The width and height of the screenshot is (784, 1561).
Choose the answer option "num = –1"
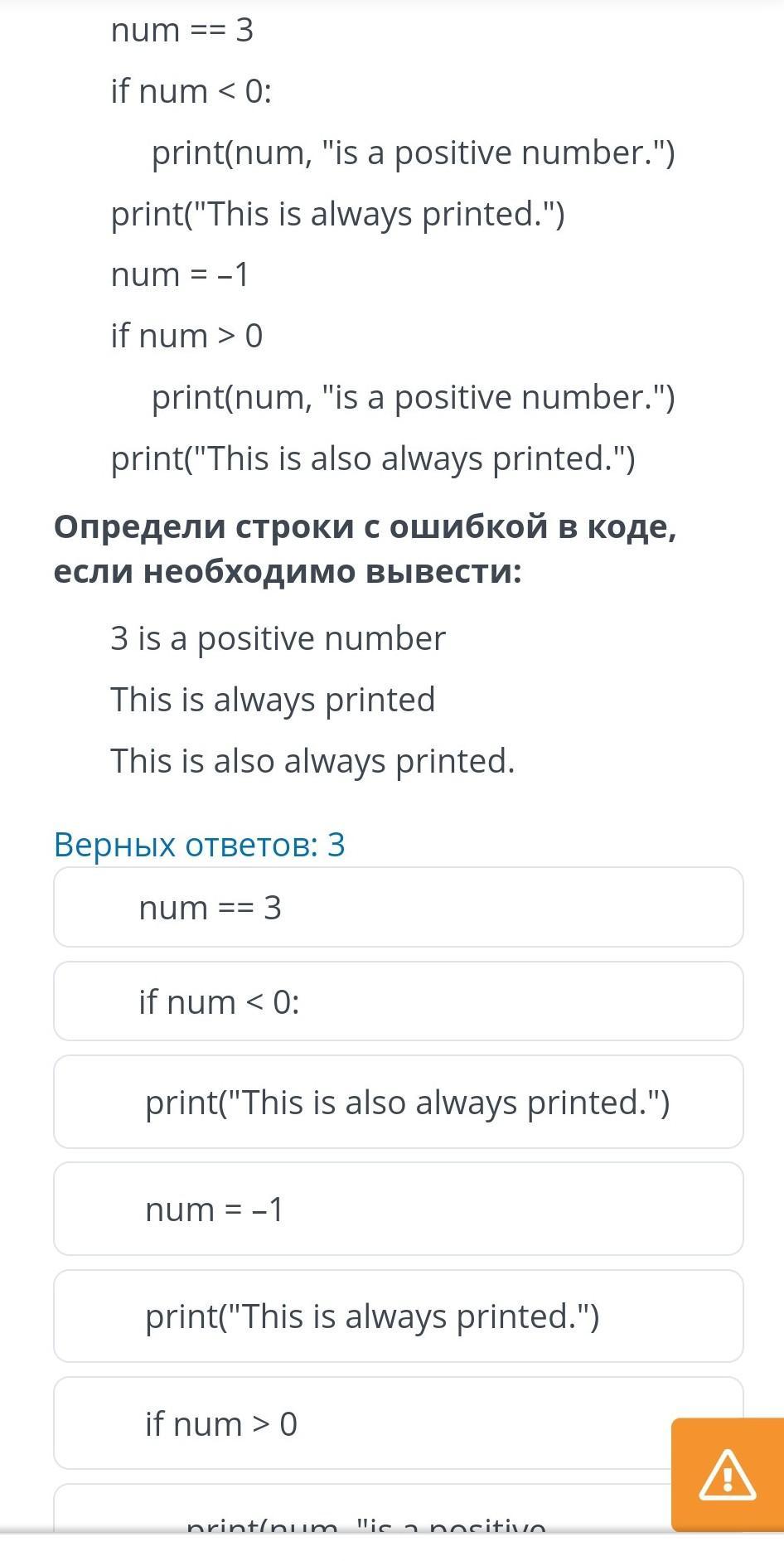pos(399,1209)
